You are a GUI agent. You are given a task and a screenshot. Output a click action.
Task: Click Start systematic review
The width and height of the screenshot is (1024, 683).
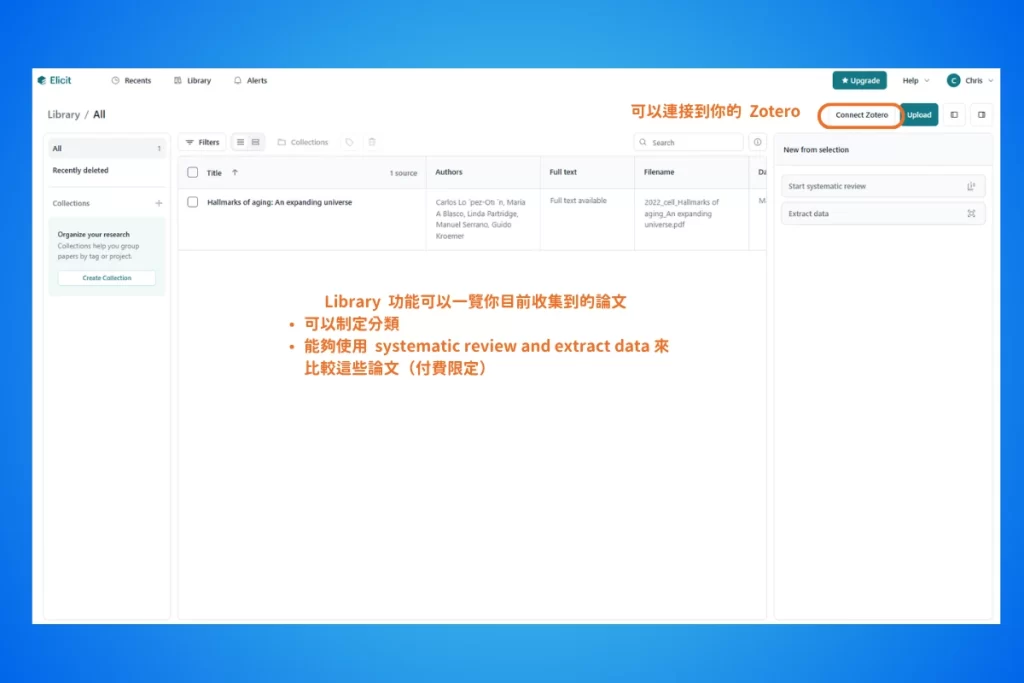click(x=882, y=186)
